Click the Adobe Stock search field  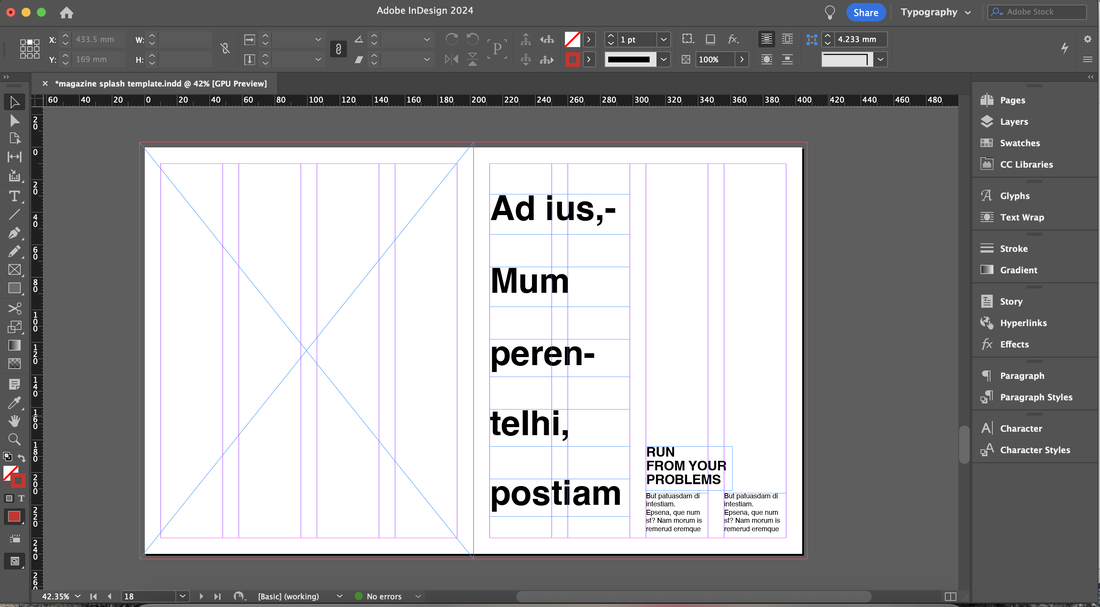[x=1038, y=12]
